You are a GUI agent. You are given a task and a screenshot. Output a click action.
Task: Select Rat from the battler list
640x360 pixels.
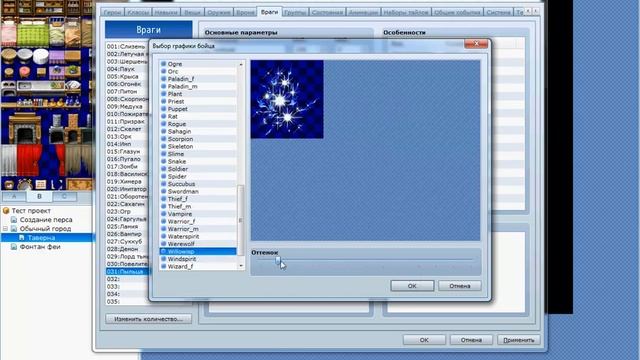coord(198,116)
